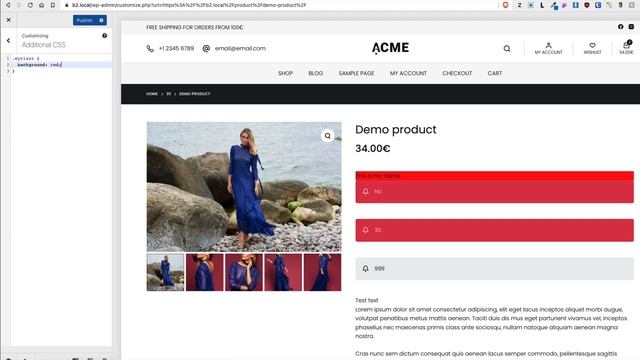Open the SHOP menu item

tap(285, 73)
